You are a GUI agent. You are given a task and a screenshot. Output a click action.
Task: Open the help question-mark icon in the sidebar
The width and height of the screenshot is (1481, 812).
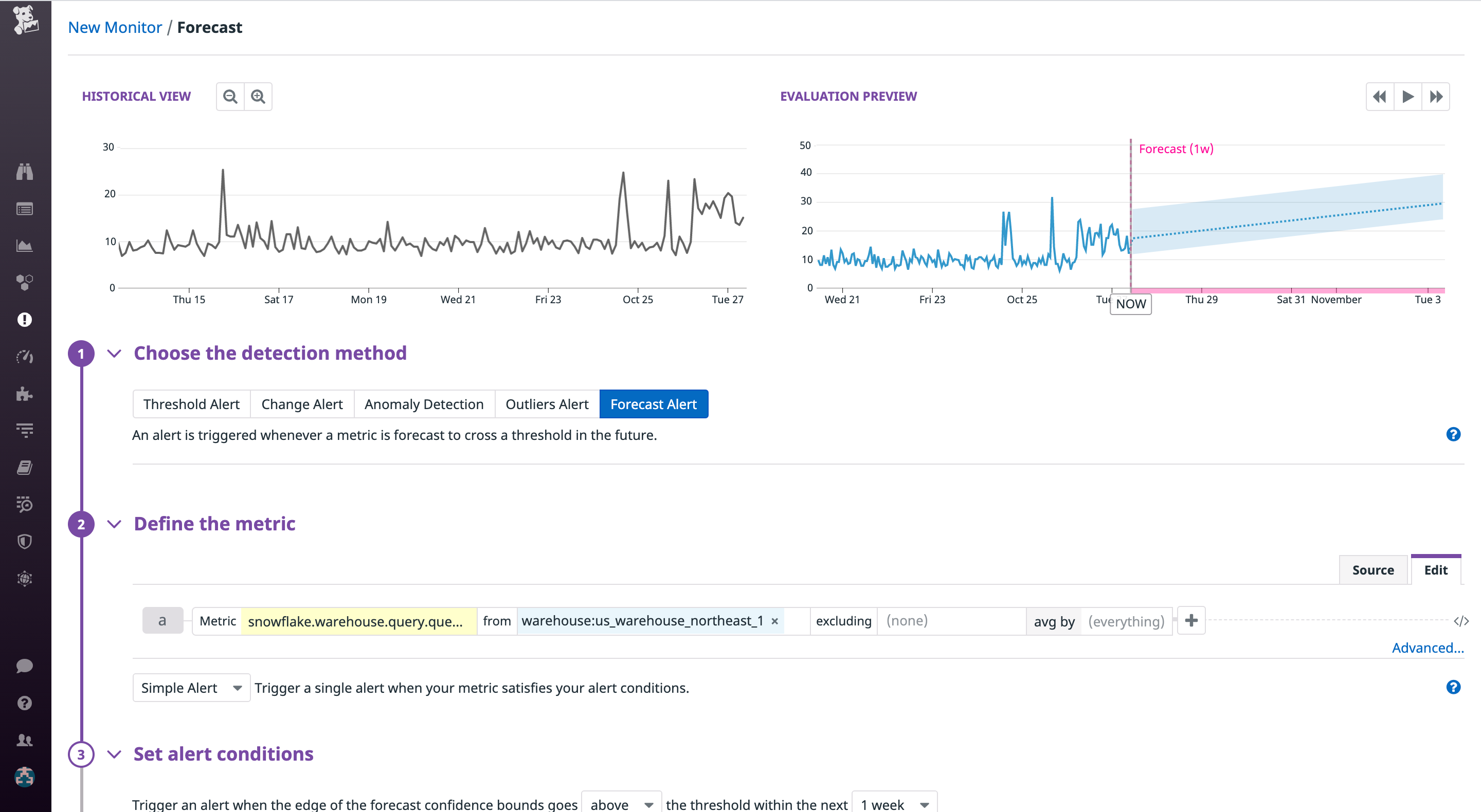(x=25, y=703)
